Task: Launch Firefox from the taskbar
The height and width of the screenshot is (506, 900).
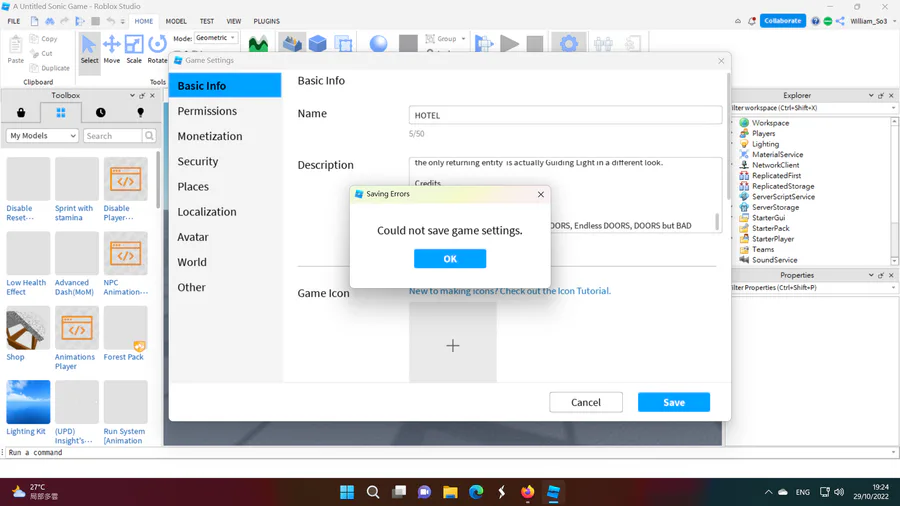Action: click(527, 492)
